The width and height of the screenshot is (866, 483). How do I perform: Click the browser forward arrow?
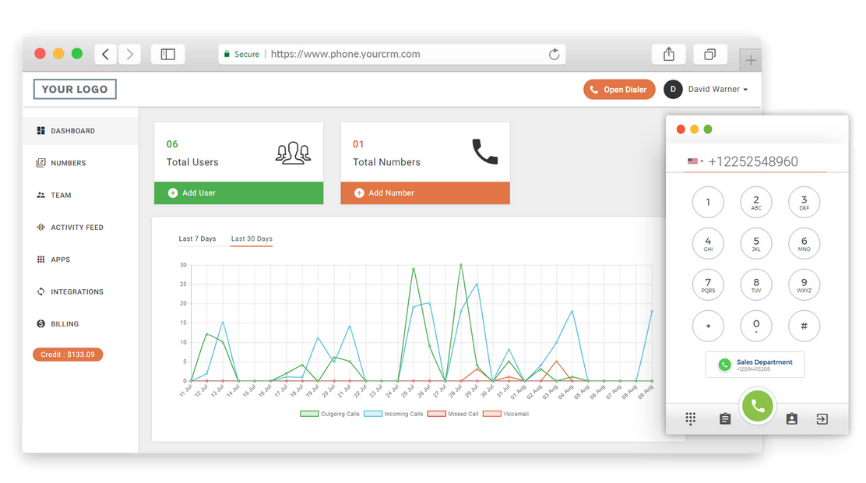(x=130, y=54)
